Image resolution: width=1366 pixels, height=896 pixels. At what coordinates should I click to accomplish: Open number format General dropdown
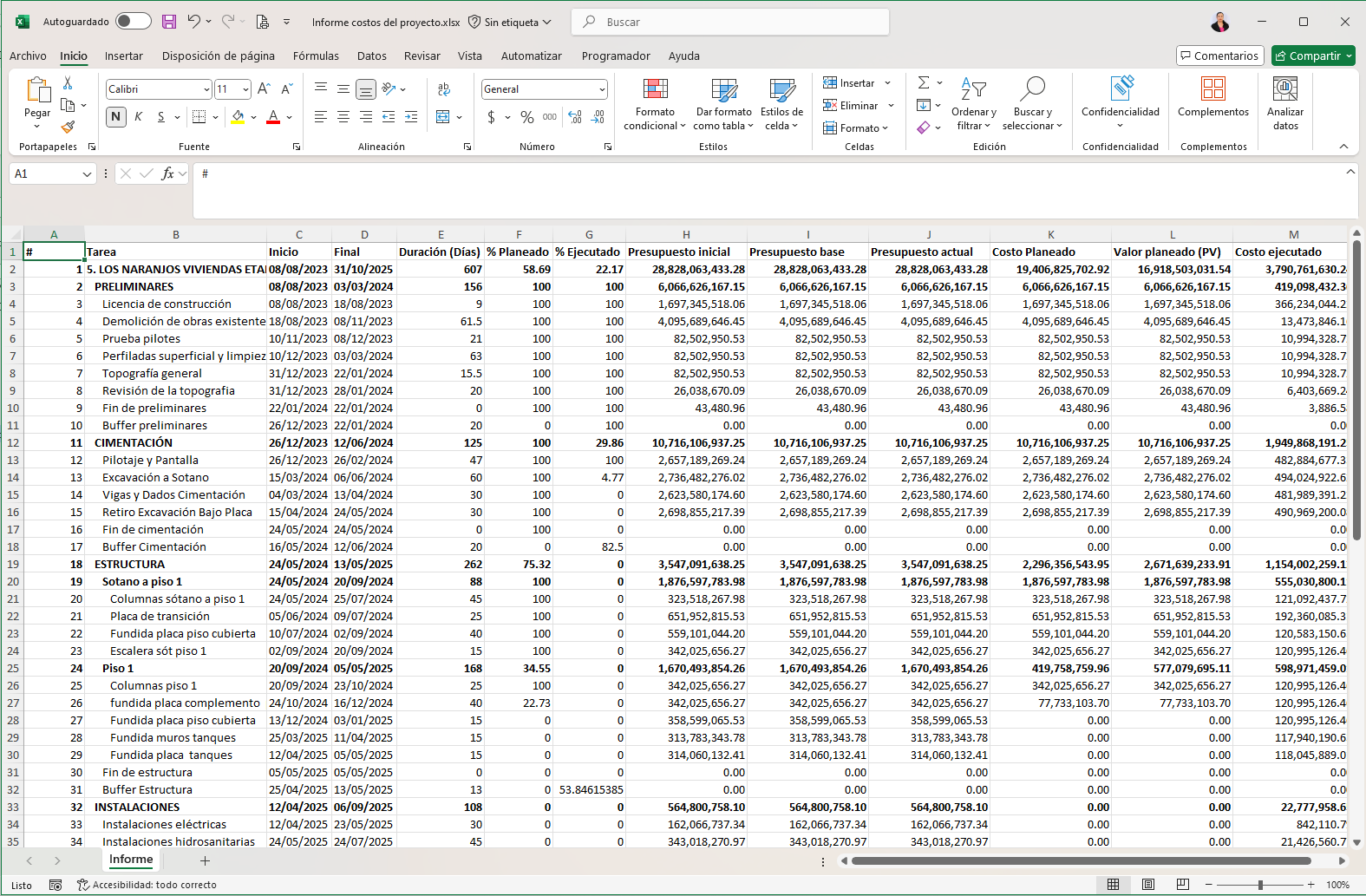(x=602, y=89)
